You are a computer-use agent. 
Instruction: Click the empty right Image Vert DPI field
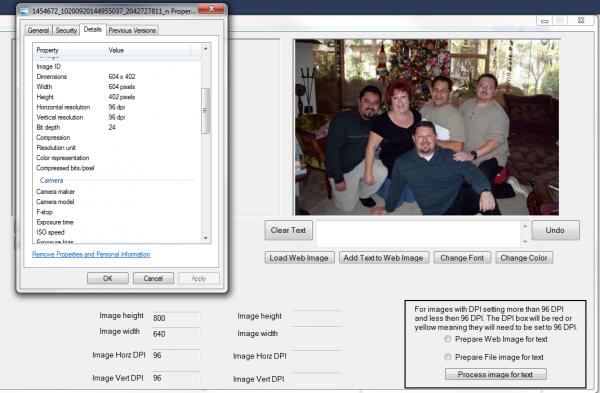click(x=317, y=379)
